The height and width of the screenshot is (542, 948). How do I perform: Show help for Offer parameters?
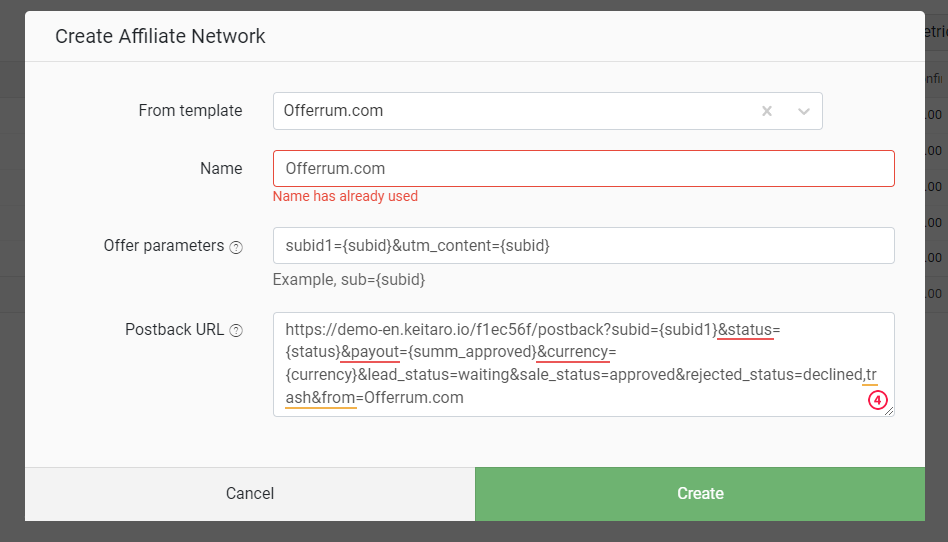236,247
